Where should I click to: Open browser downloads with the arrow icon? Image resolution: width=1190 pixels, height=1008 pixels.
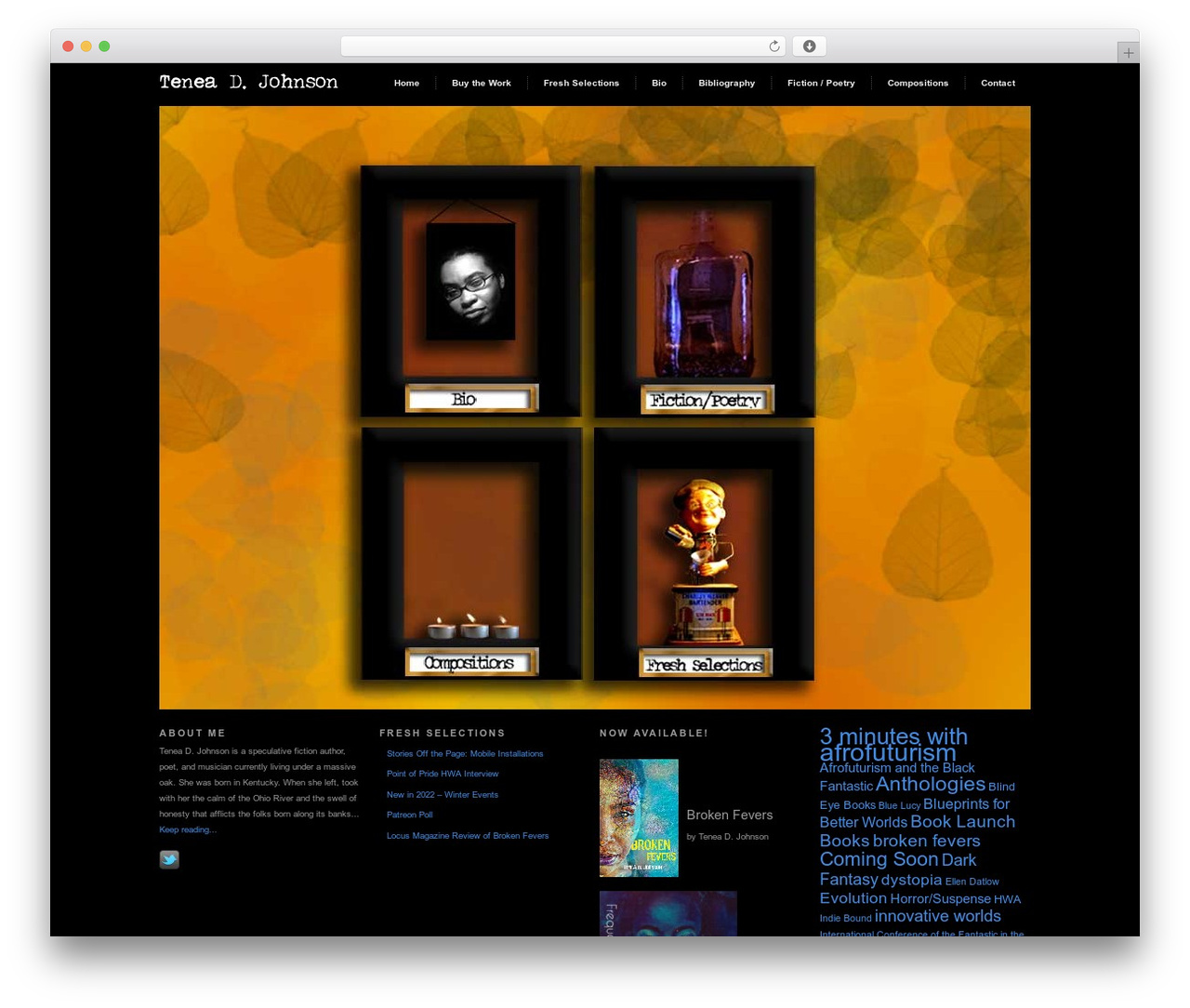click(810, 46)
